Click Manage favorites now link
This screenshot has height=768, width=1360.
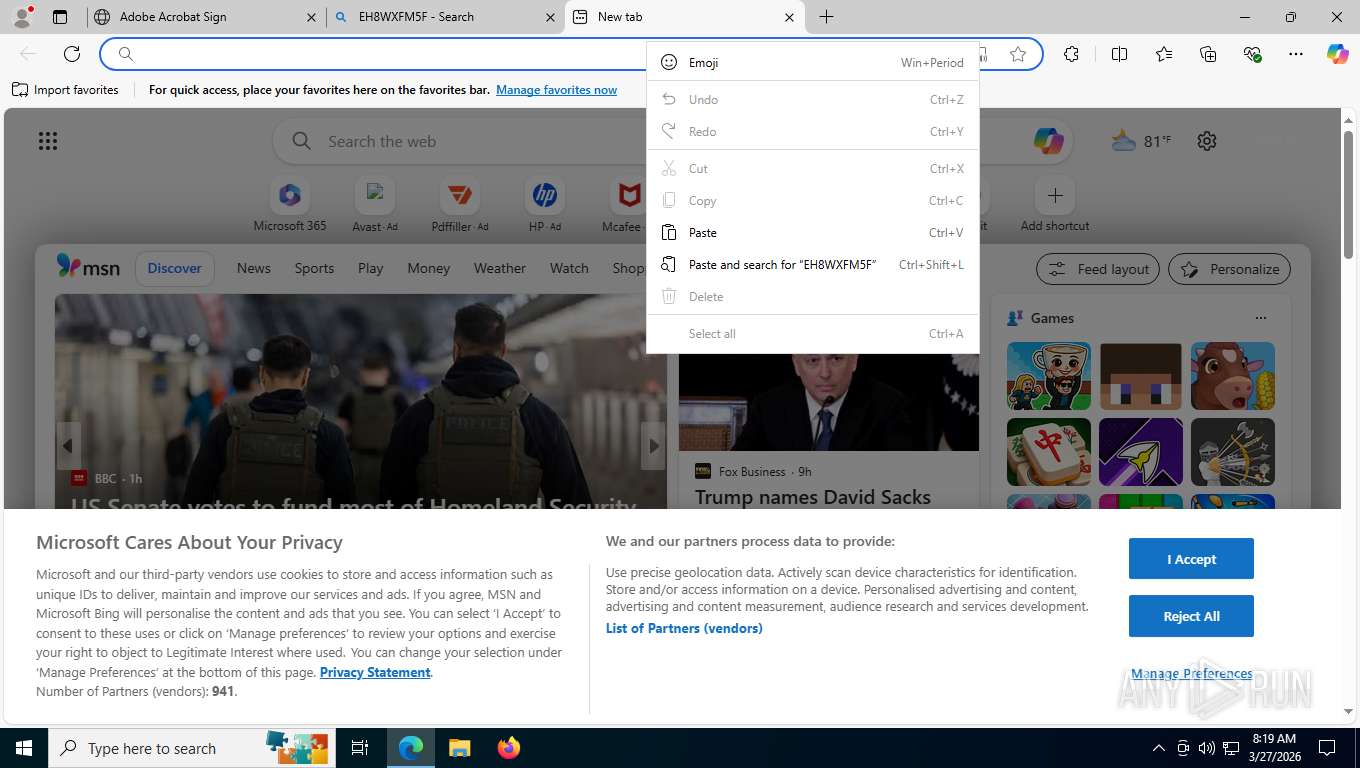click(556, 90)
